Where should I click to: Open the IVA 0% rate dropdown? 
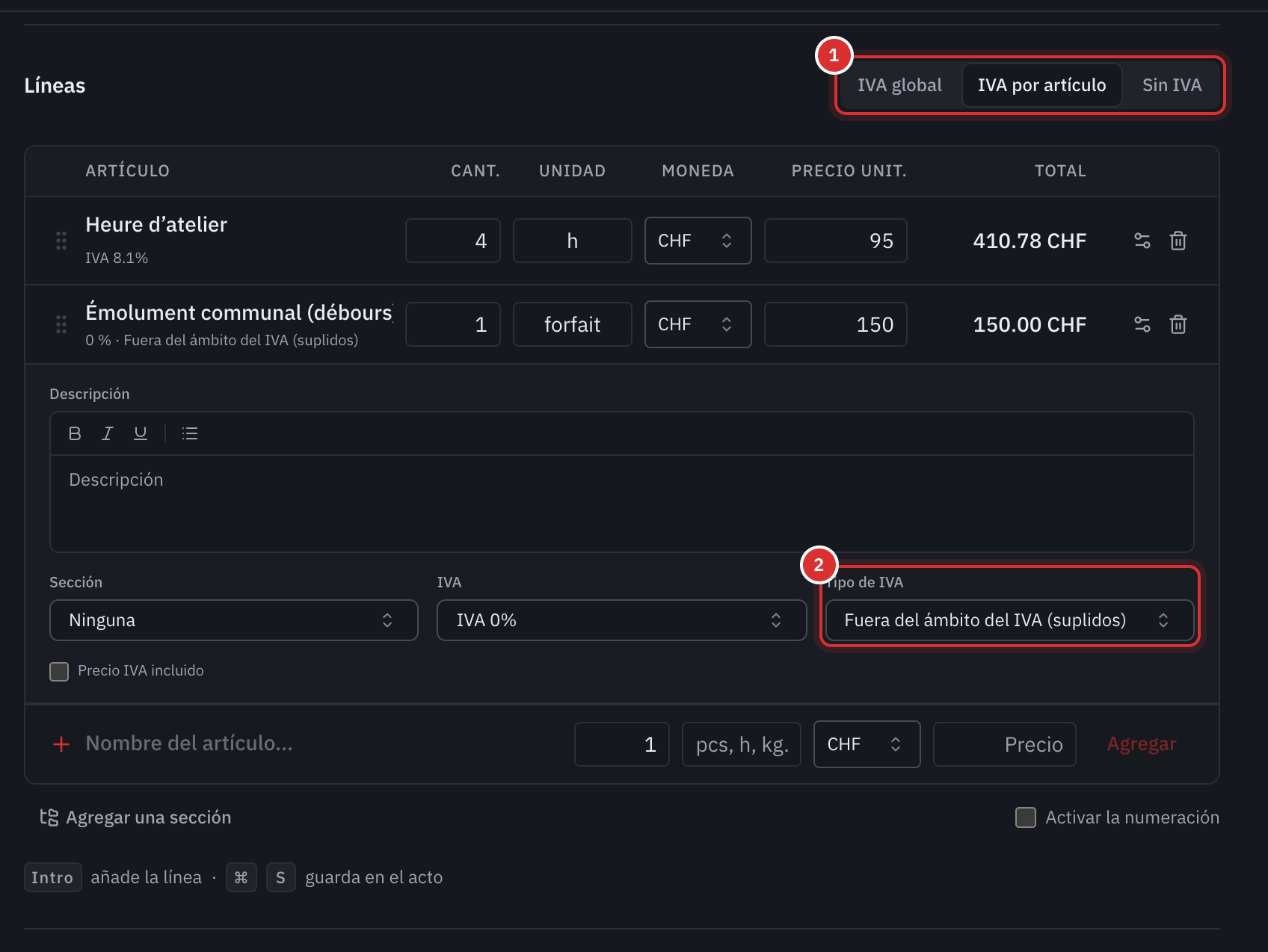tap(621, 620)
